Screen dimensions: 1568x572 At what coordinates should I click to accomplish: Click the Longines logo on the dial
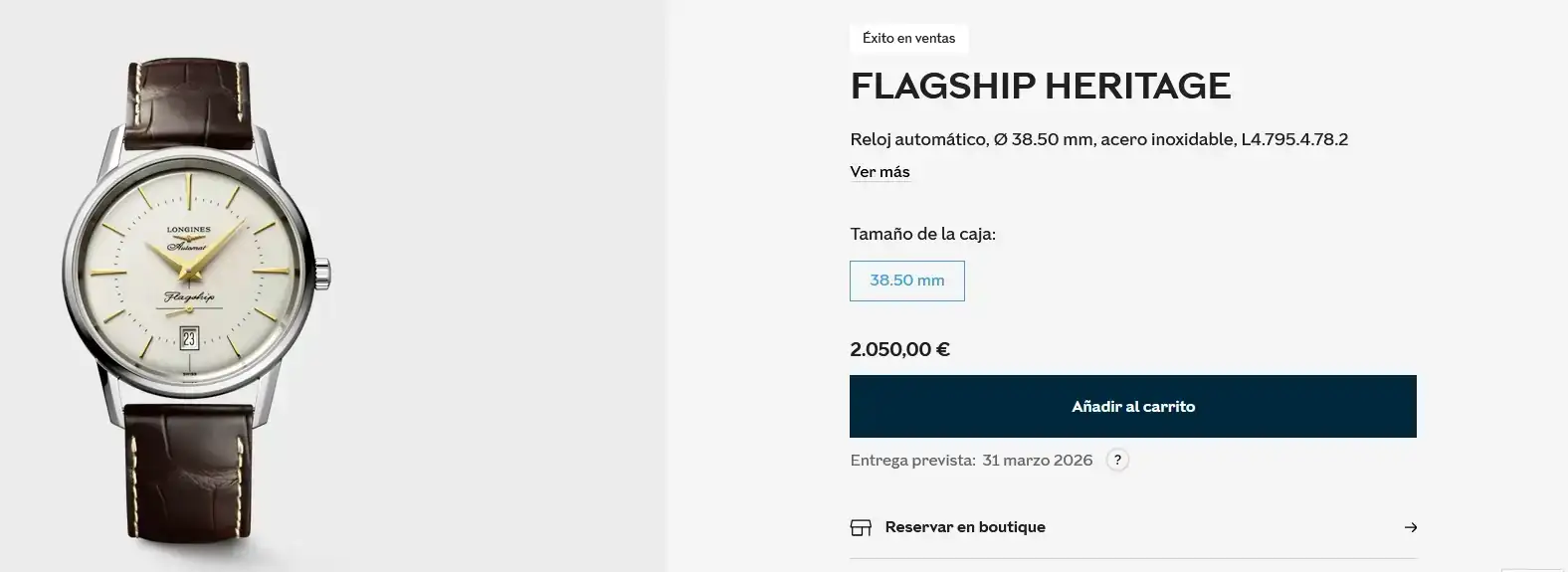[188, 230]
